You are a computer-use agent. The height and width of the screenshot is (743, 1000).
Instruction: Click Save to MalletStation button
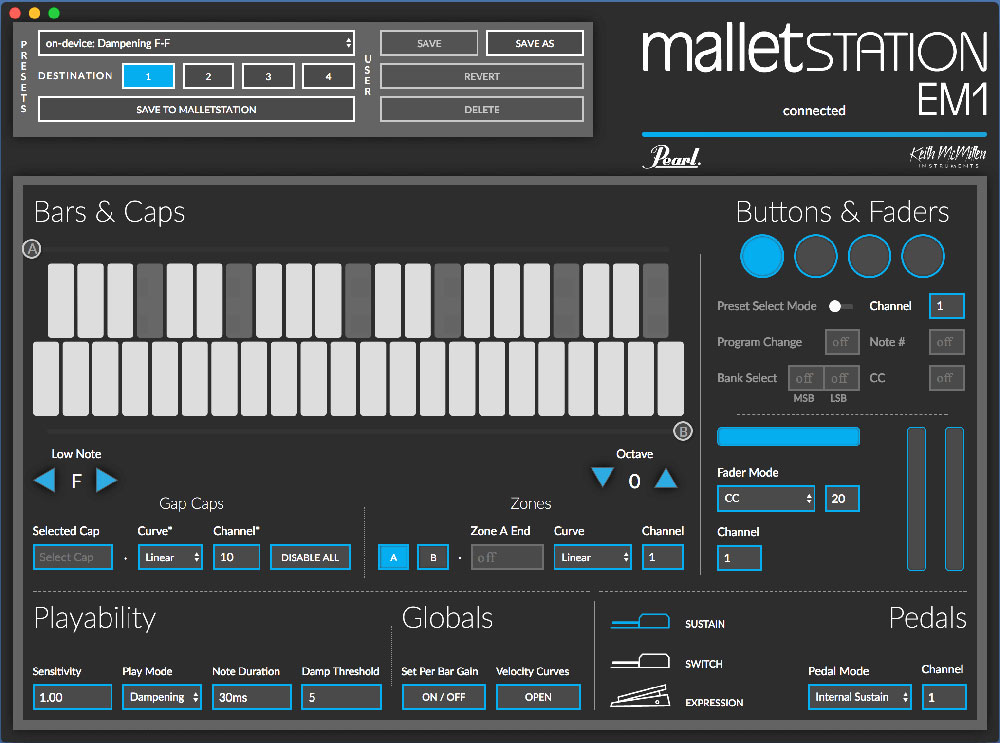(x=196, y=109)
